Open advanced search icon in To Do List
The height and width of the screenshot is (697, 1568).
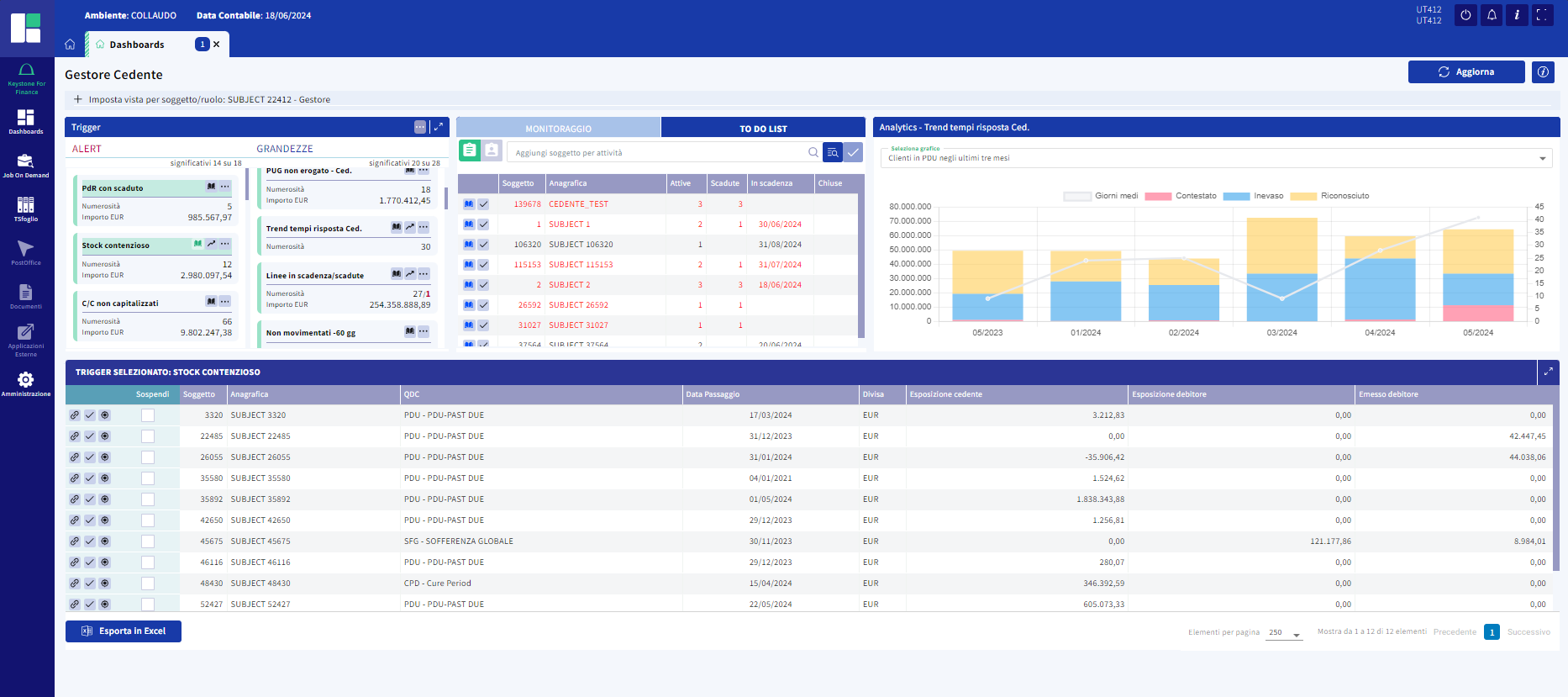point(832,152)
